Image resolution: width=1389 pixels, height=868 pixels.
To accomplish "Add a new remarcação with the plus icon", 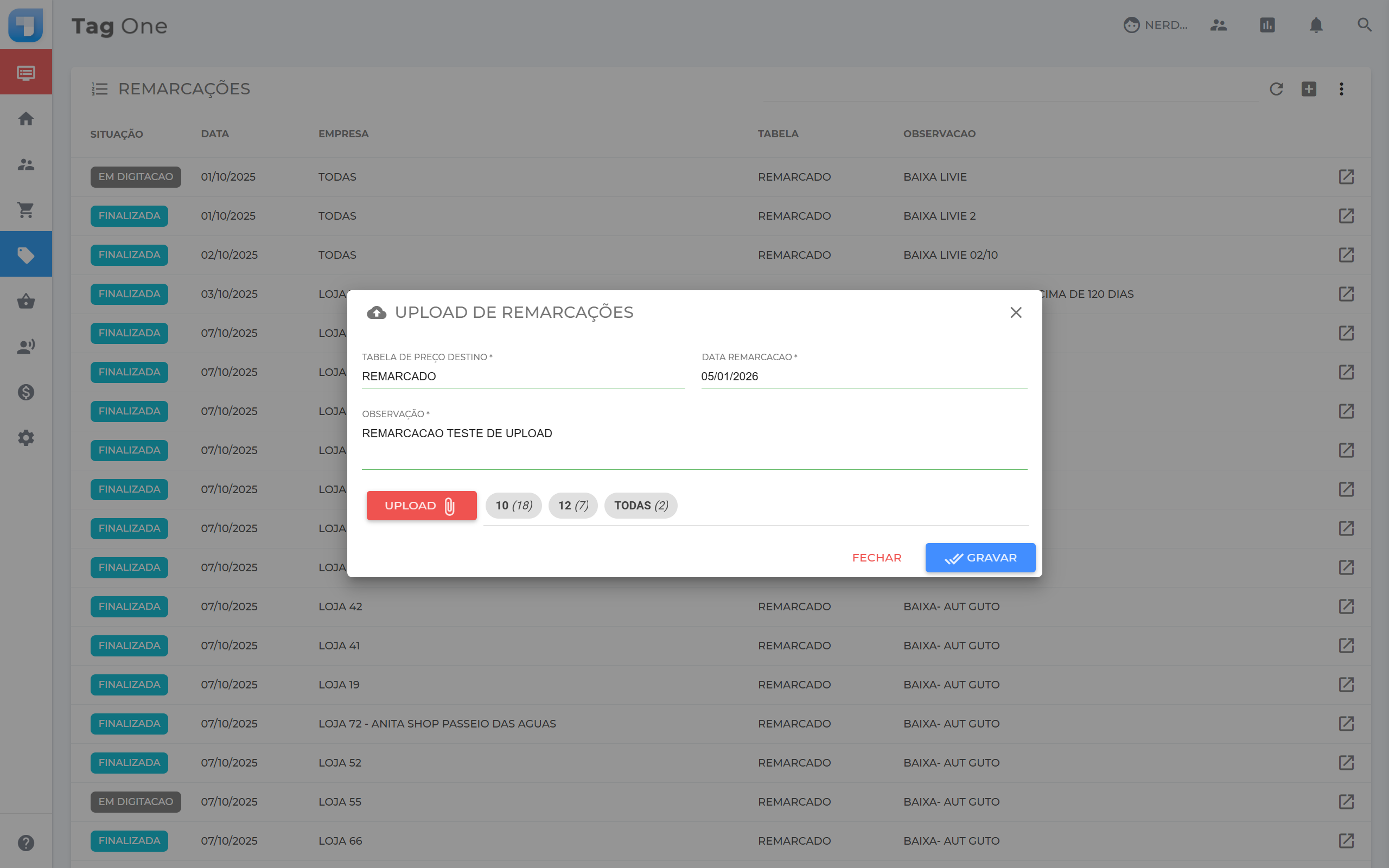I will pos(1309,89).
